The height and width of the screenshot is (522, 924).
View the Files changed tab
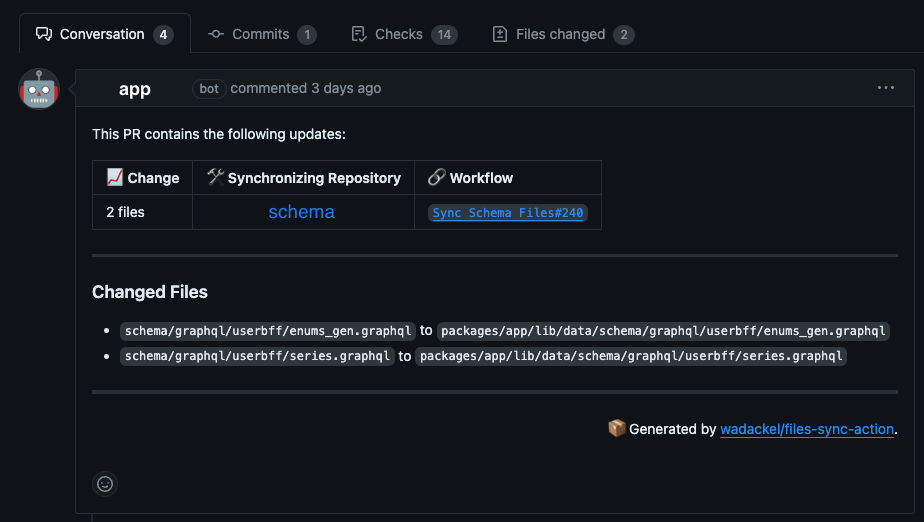pos(563,34)
